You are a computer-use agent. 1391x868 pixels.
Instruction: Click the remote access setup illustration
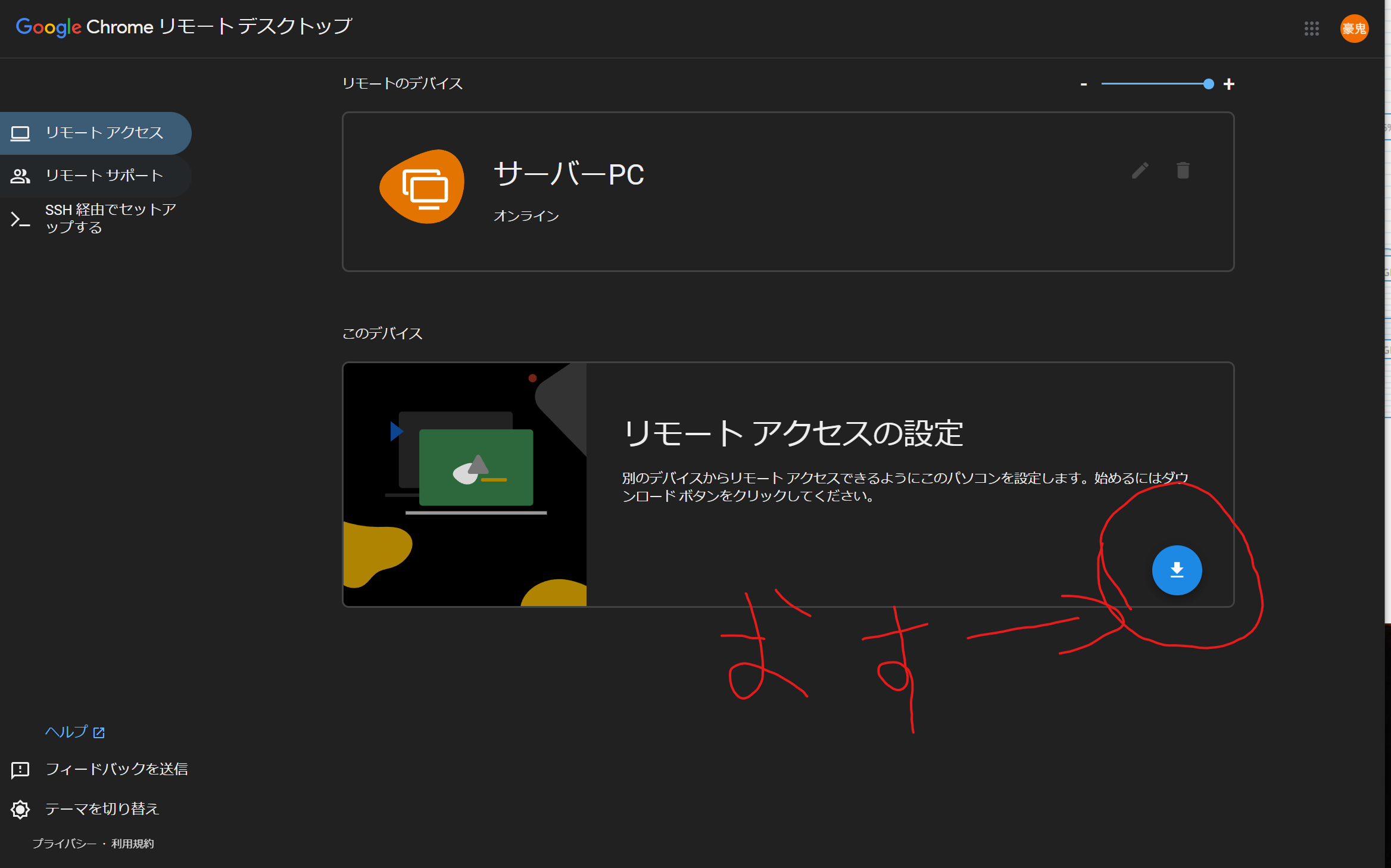[x=465, y=484]
